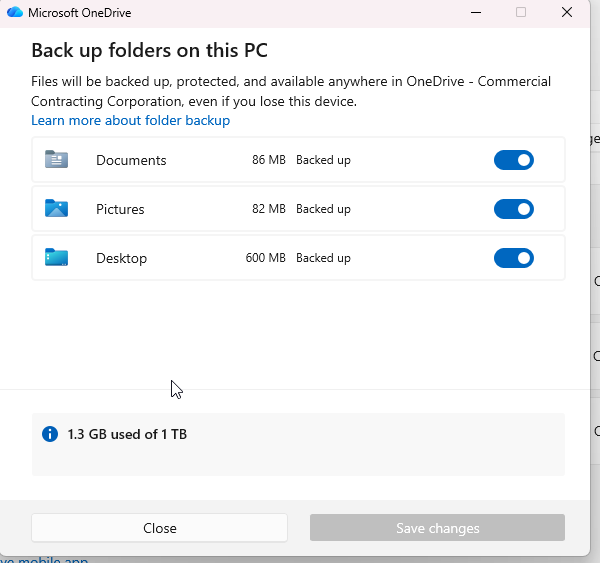Click the Desktop folder icon
Image resolution: width=600 pixels, height=563 pixels.
pyautogui.click(x=56, y=258)
